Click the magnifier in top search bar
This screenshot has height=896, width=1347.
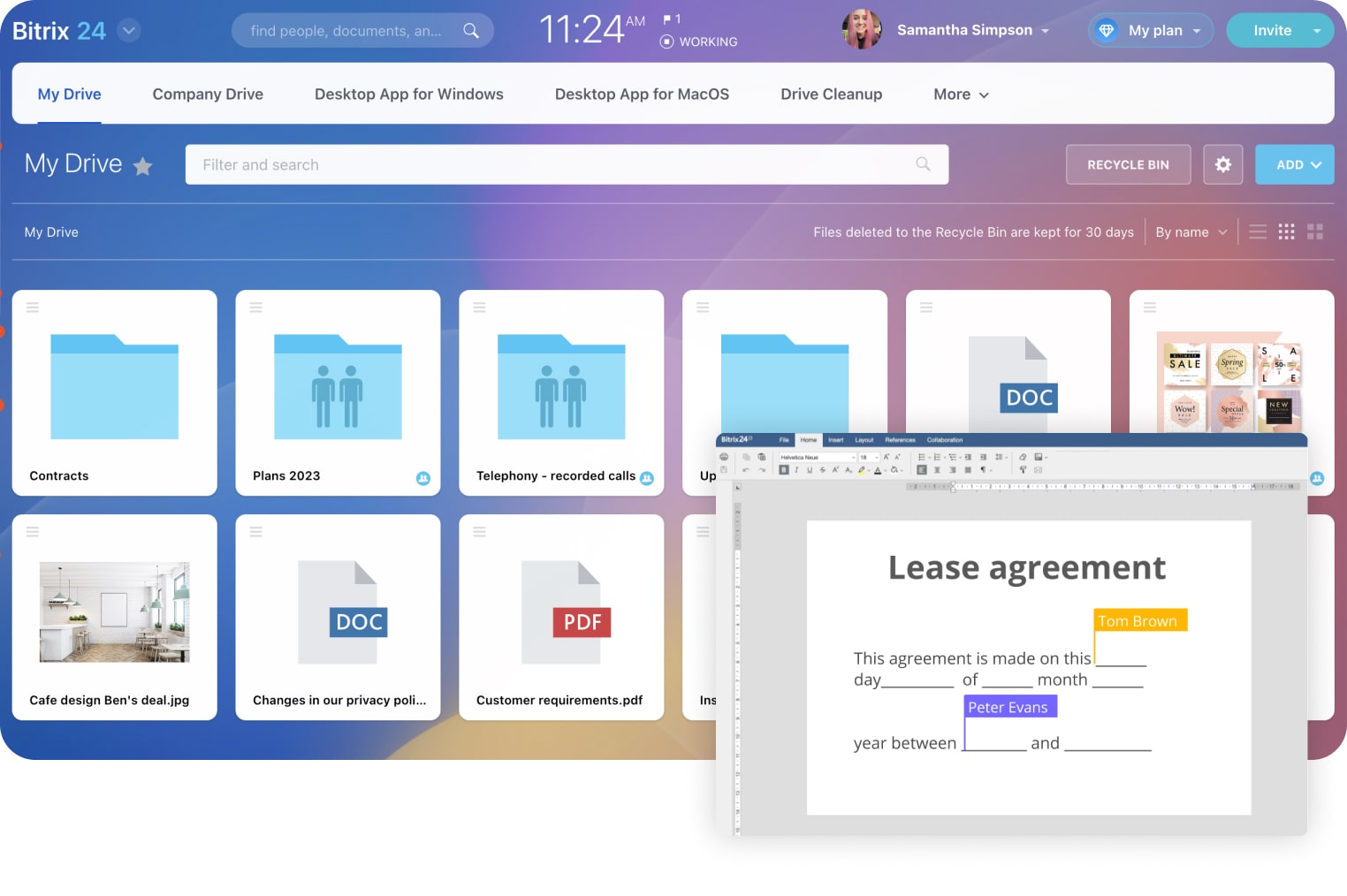tap(471, 31)
